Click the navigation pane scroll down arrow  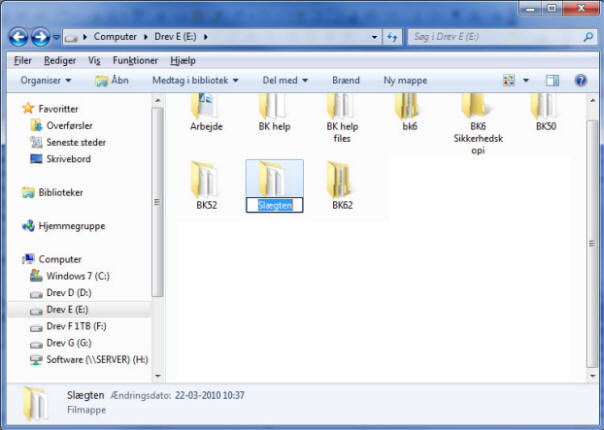[157, 376]
